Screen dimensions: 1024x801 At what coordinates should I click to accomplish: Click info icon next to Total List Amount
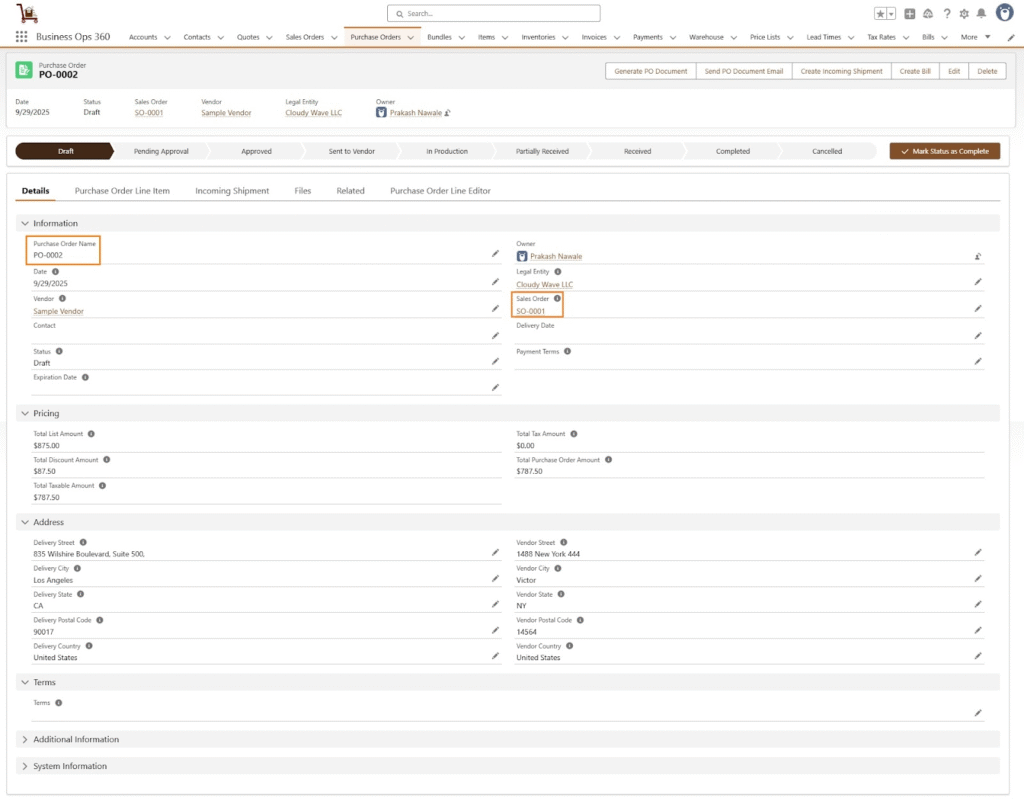[x=91, y=434]
